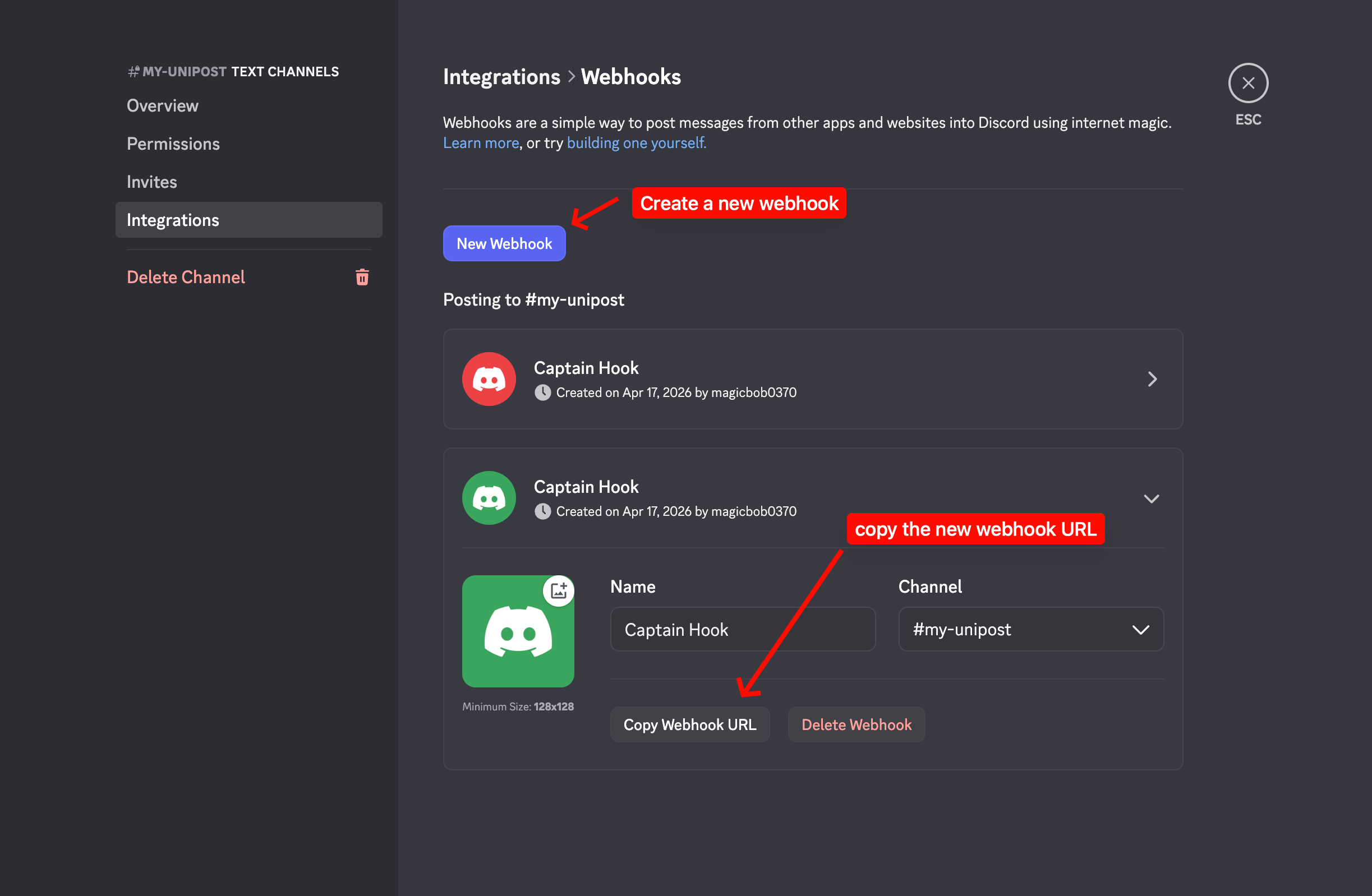Click the Copy Webhook URL button
This screenshot has width=1372, height=896.
(689, 724)
